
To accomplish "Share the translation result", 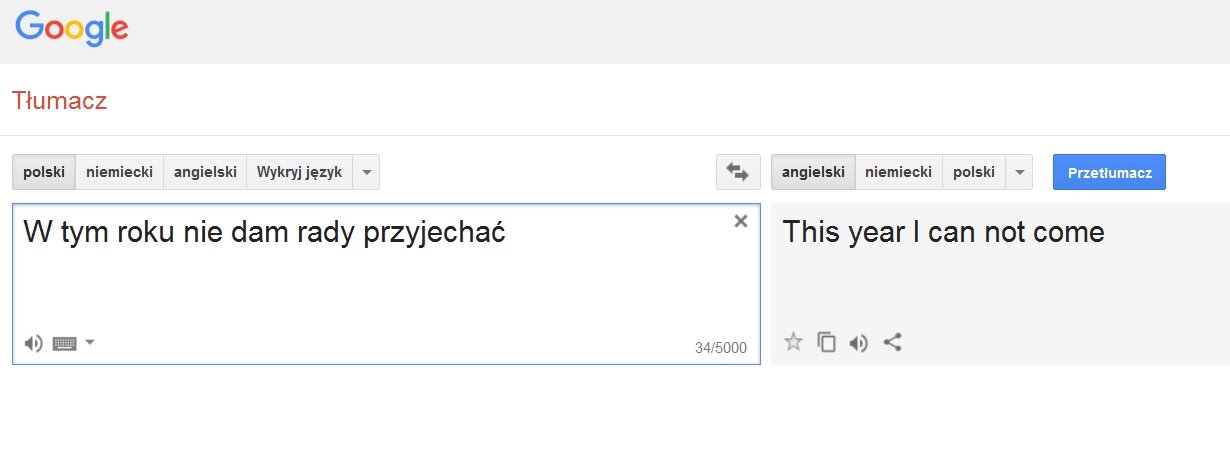I will tap(893, 342).
